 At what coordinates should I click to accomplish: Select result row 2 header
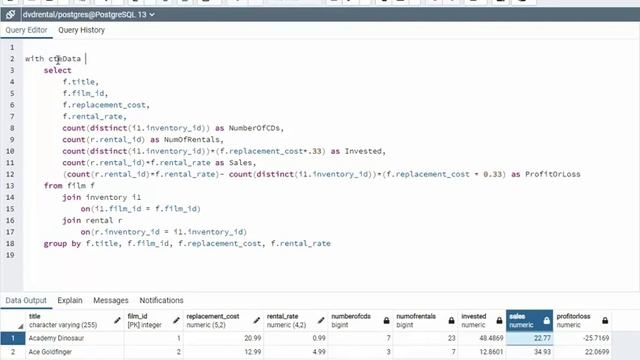[x=13, y=352]
